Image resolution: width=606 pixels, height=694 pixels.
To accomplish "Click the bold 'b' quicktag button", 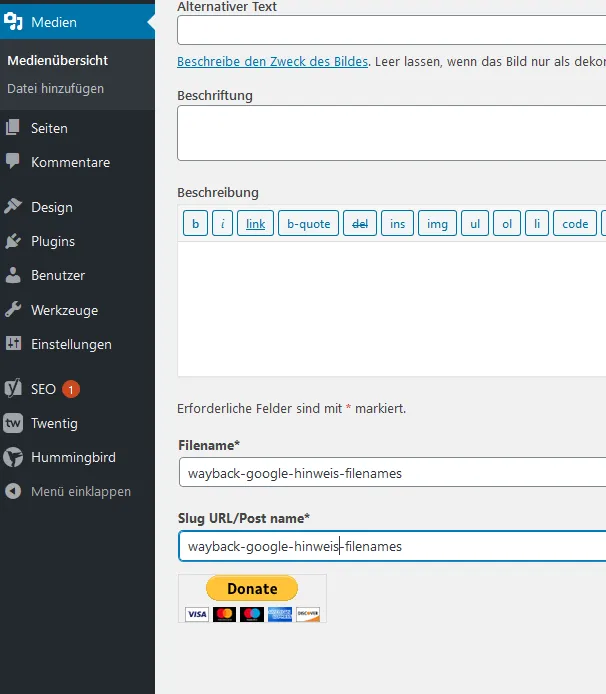I will (195, 223).
